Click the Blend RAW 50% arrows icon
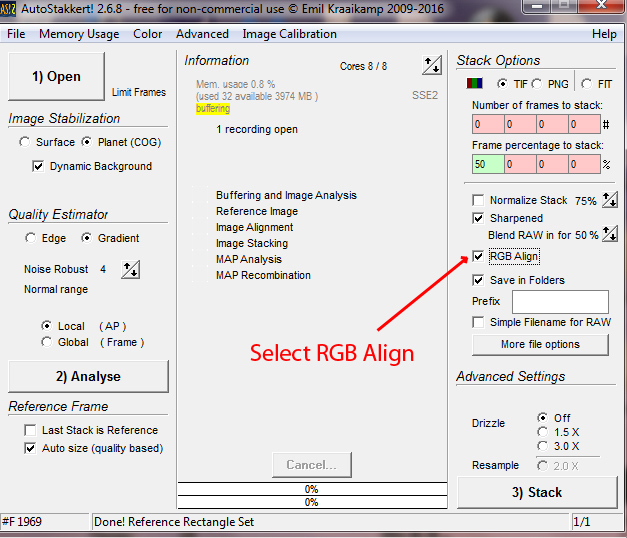 click(x=607, y=235)
